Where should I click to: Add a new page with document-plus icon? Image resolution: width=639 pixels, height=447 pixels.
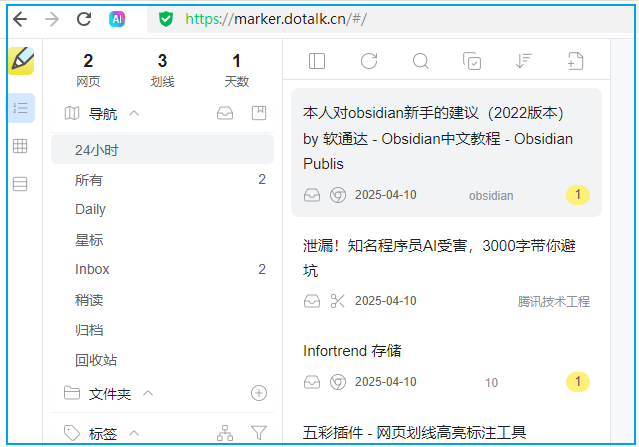point(575,61)
